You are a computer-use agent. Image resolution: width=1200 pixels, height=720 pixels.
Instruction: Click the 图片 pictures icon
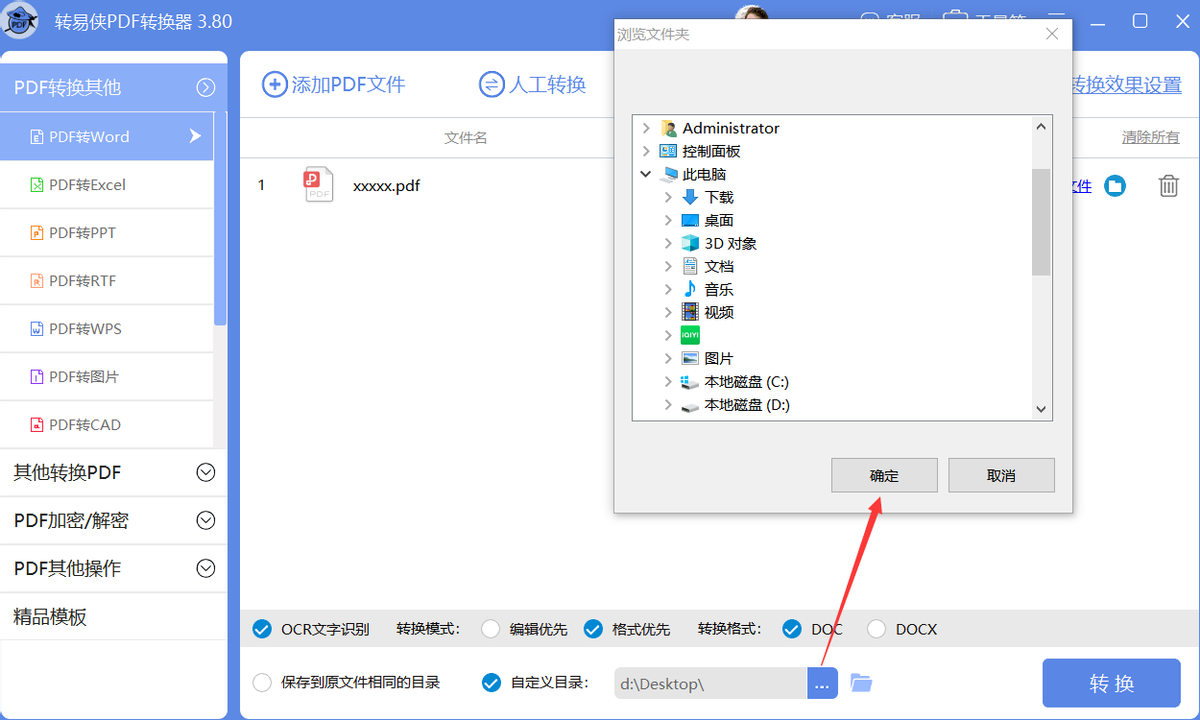690,358
